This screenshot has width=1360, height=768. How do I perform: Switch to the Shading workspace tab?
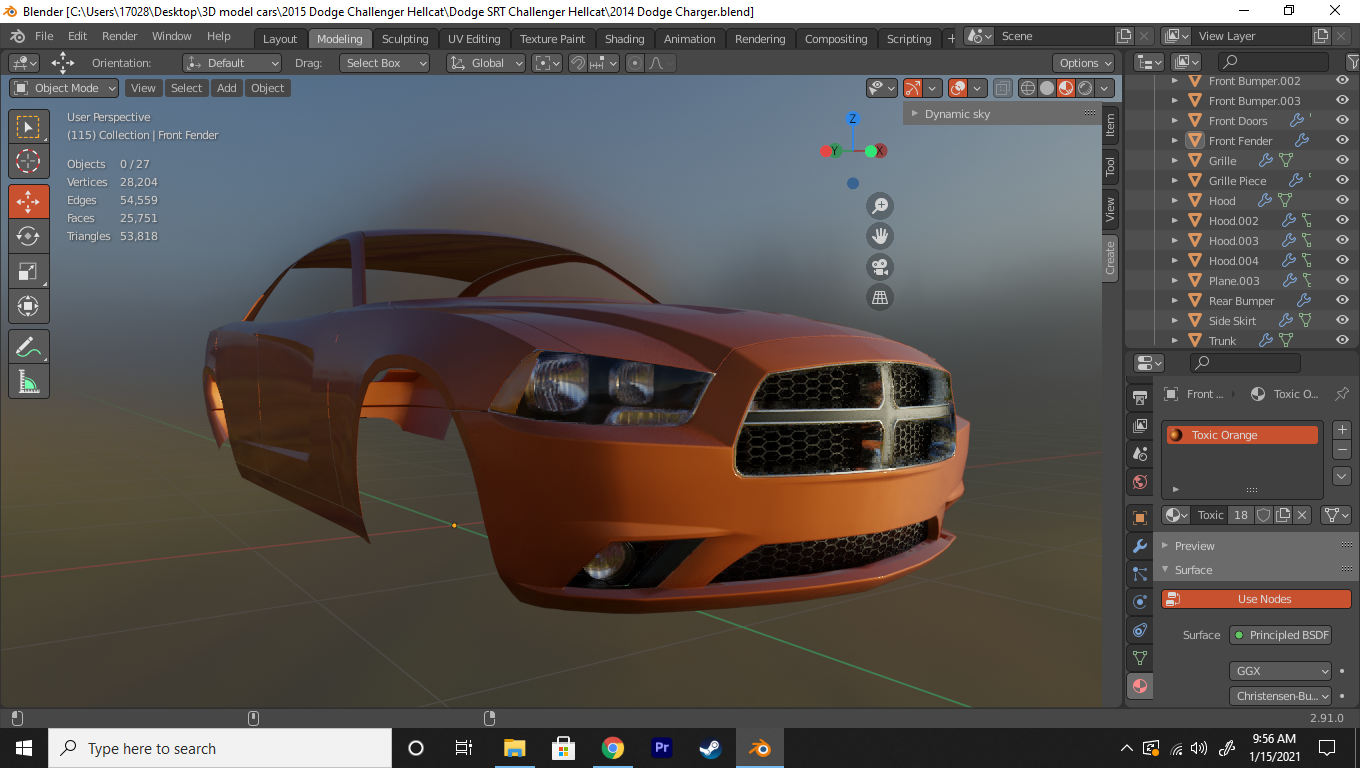coord(624,39)
